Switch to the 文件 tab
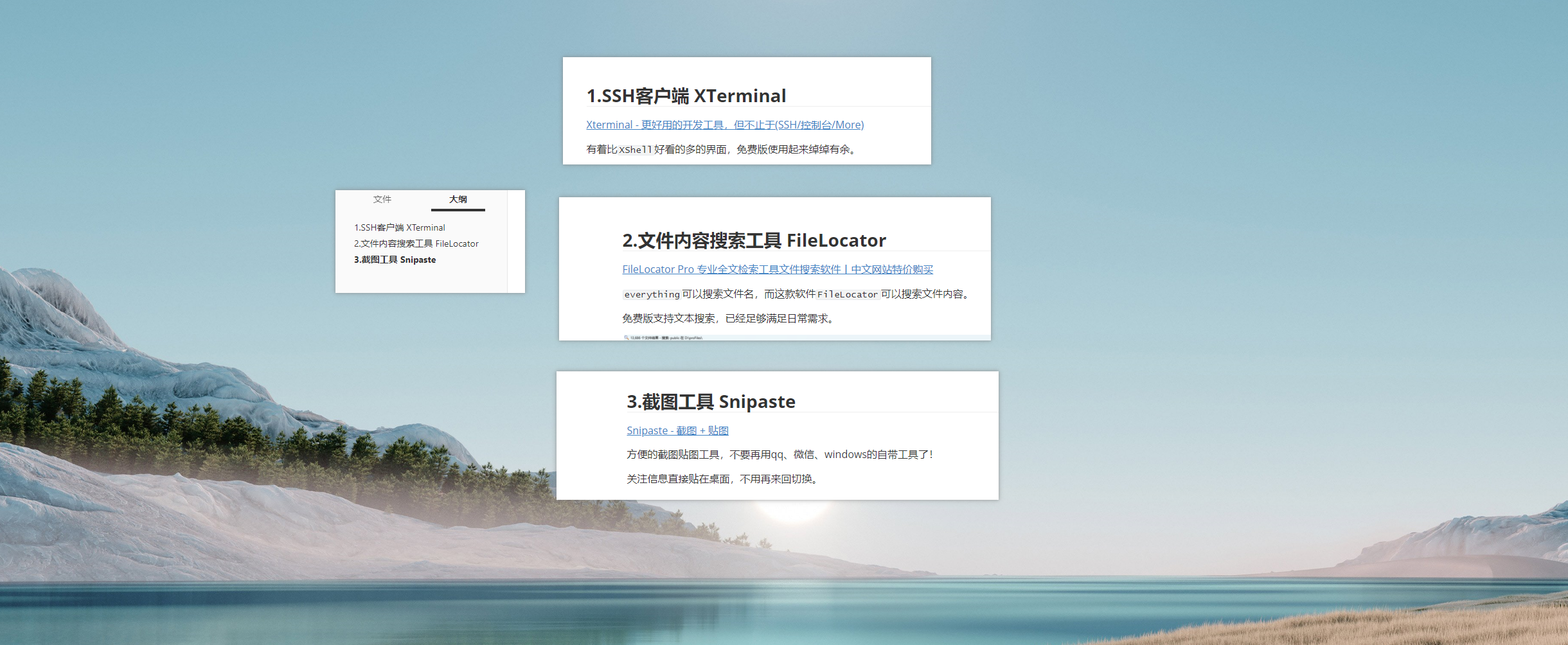This screenshot has height=645, width=1568. 382,200
